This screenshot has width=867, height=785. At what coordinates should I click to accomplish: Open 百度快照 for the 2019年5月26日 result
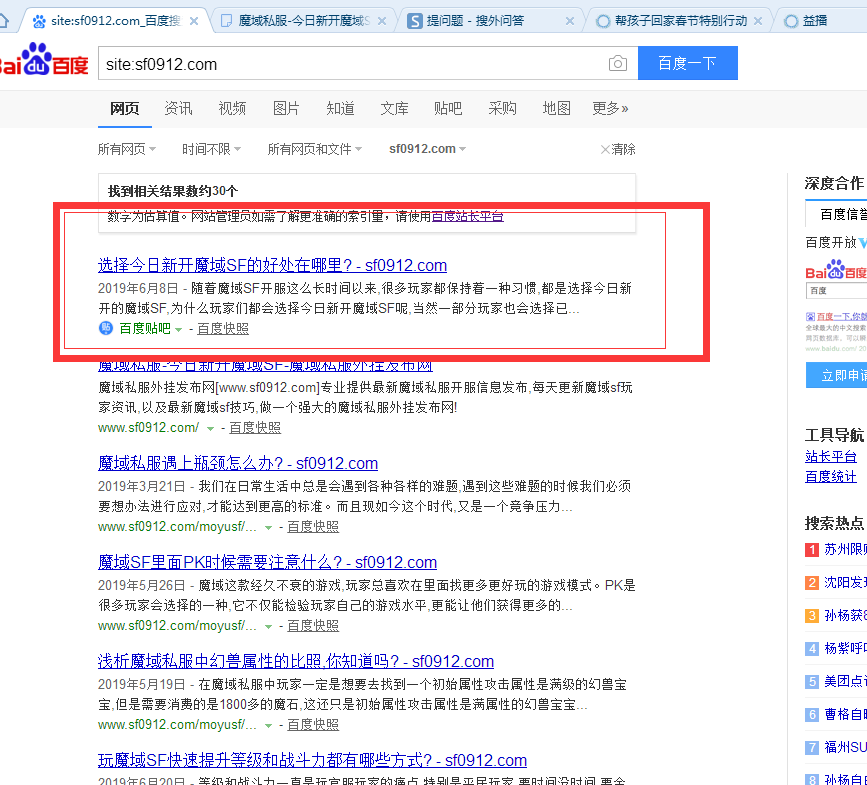click(313, 626)
